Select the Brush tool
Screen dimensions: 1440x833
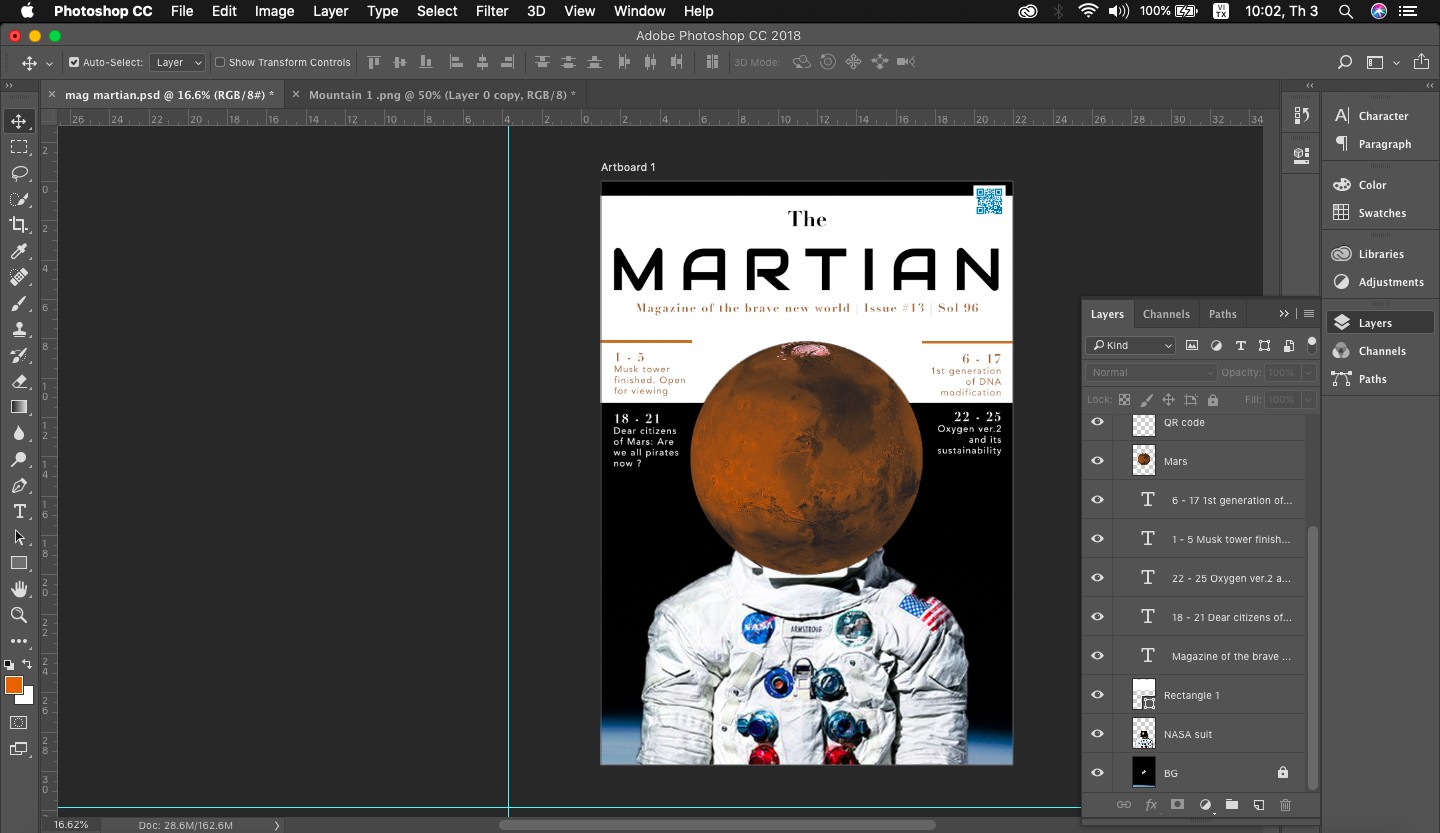[19, 303]
